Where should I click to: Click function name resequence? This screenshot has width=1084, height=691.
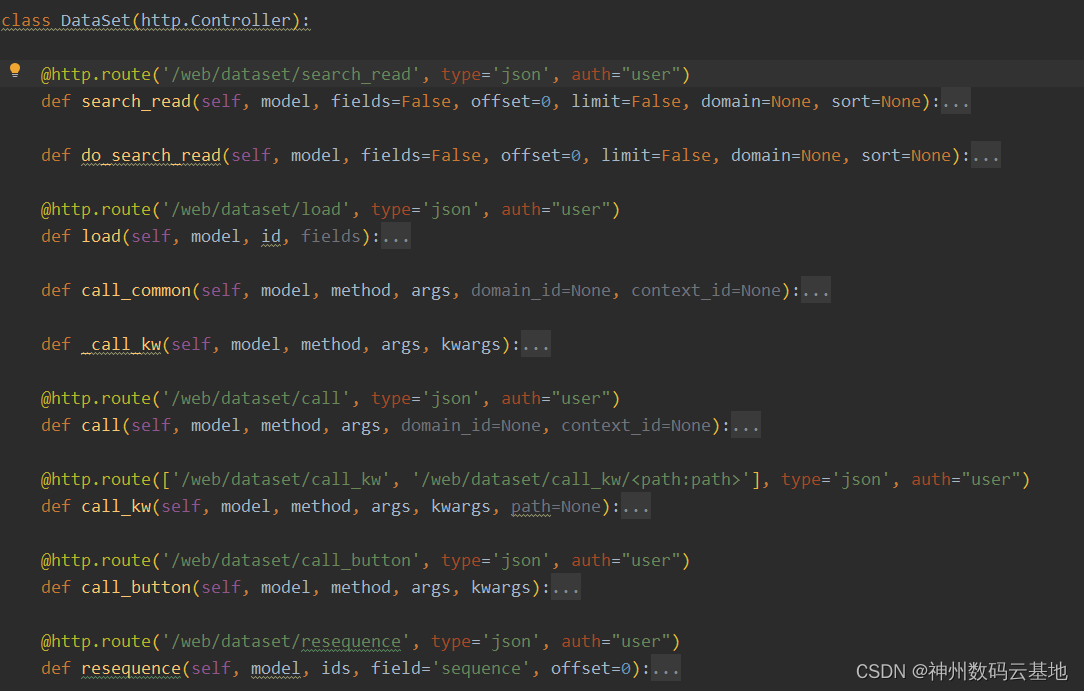click(x=131, y=668)
